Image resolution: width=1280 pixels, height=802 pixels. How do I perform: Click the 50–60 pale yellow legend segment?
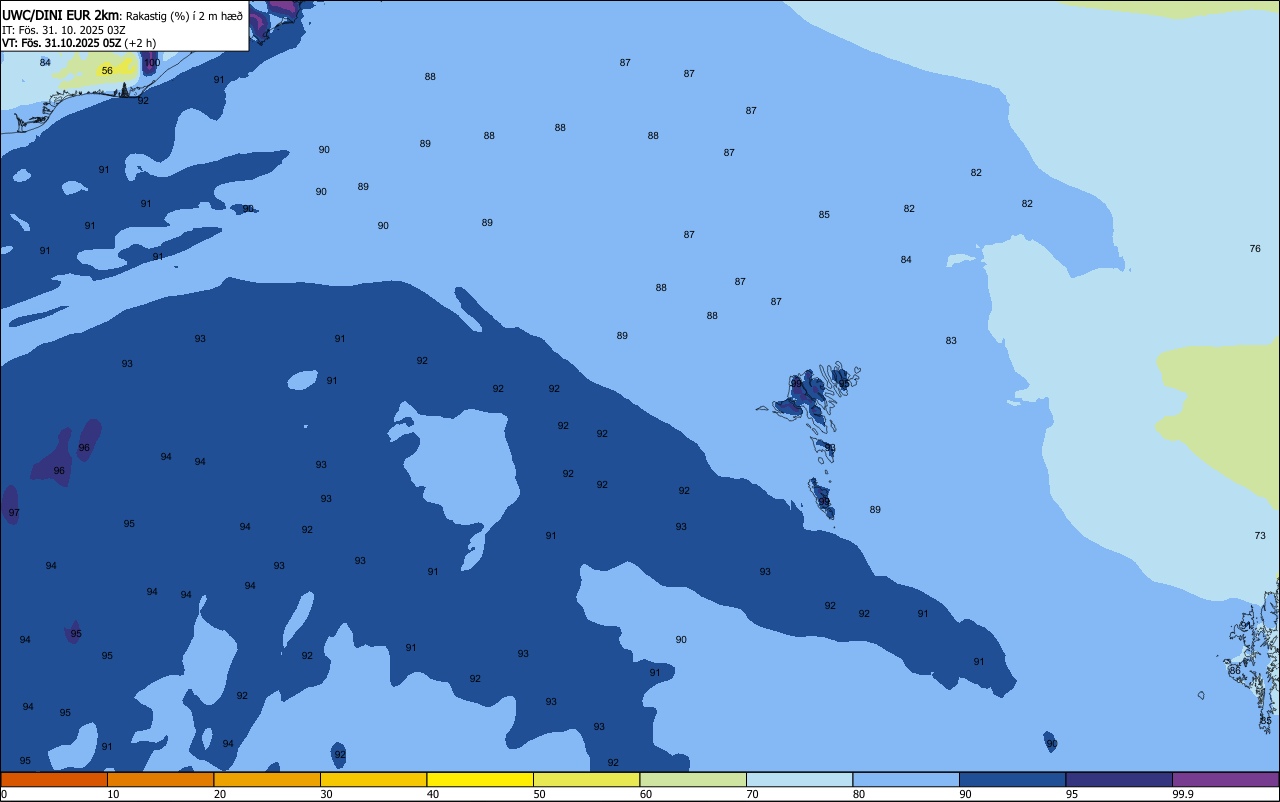pyautogui.click(x=586, y=779)
